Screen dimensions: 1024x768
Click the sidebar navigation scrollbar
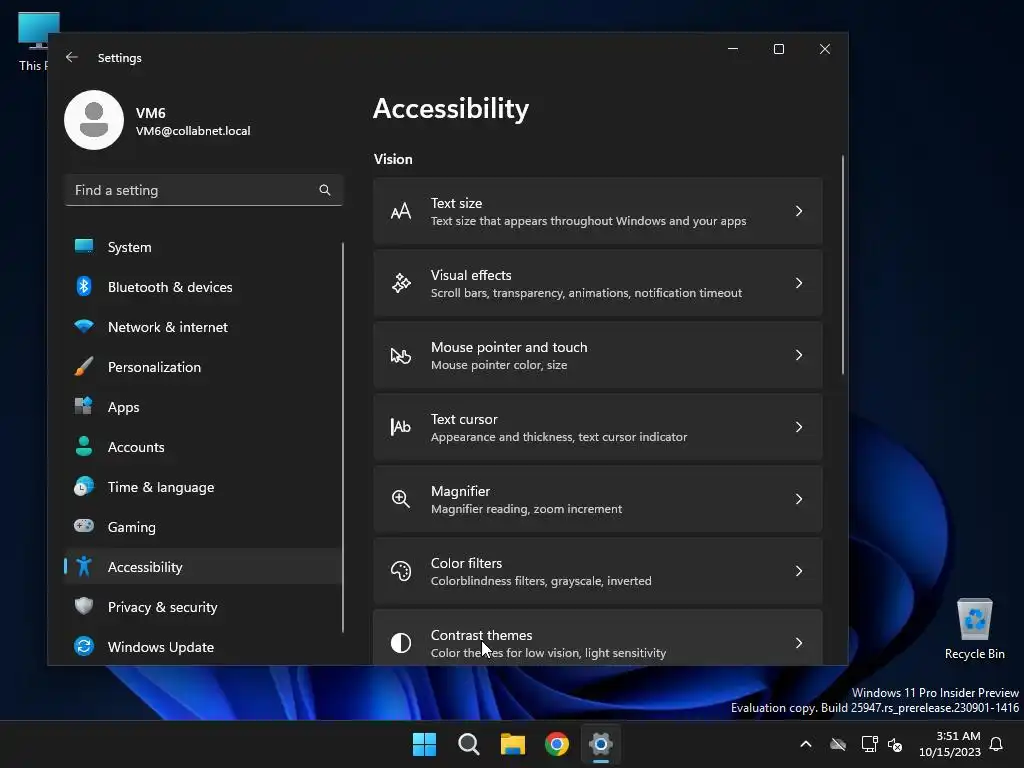343,437
